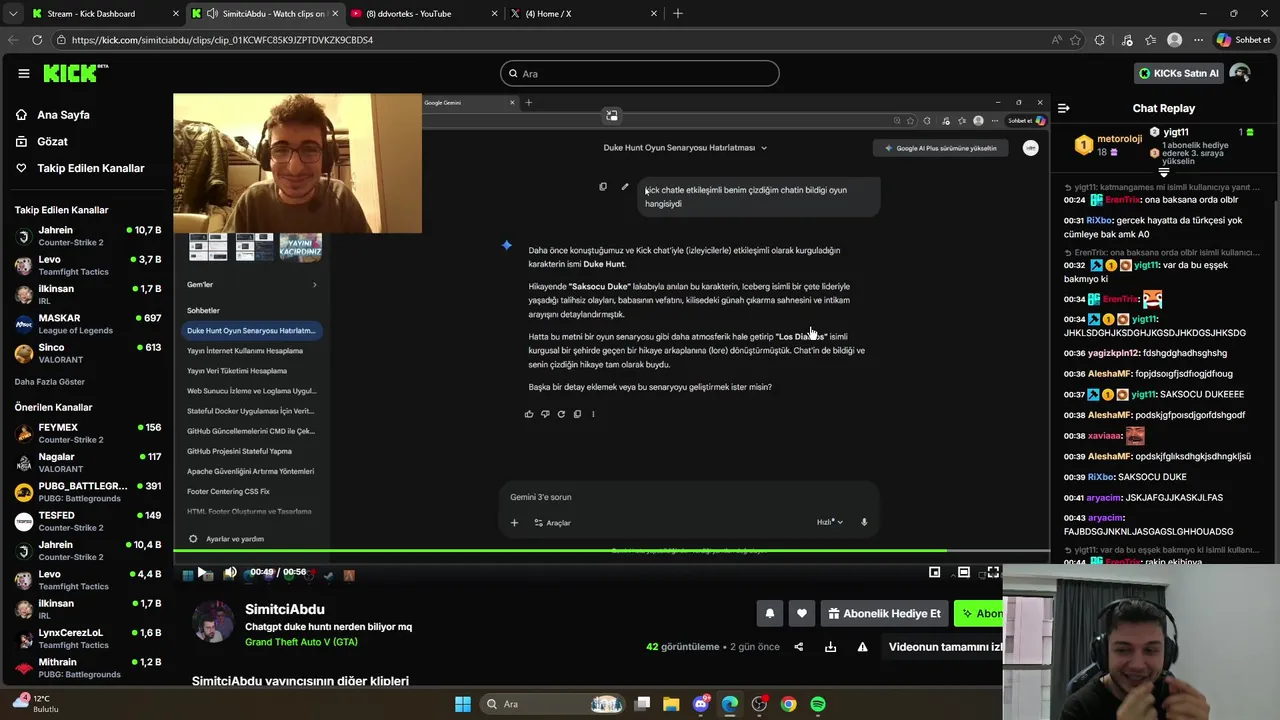Viewport: 1280px width, 720px height.
Task: Open Copilot Sohbet et button
Action: [x=1243, y=40]
